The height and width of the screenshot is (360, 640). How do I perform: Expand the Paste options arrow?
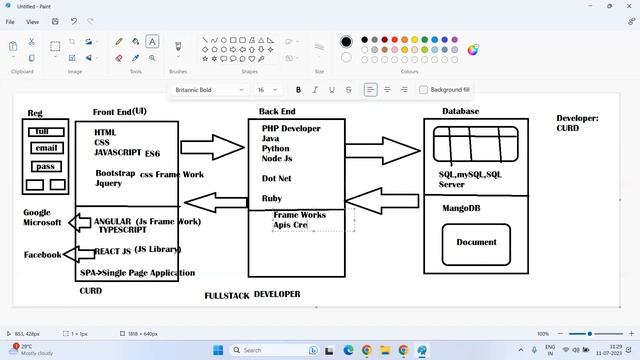click(13, 57)
